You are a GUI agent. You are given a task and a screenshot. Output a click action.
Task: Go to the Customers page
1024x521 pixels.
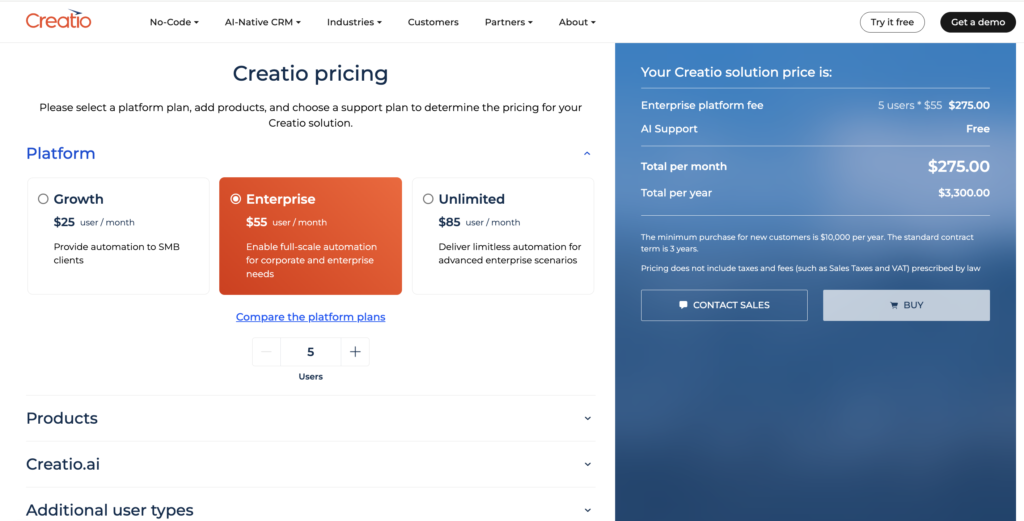point(433,22)
